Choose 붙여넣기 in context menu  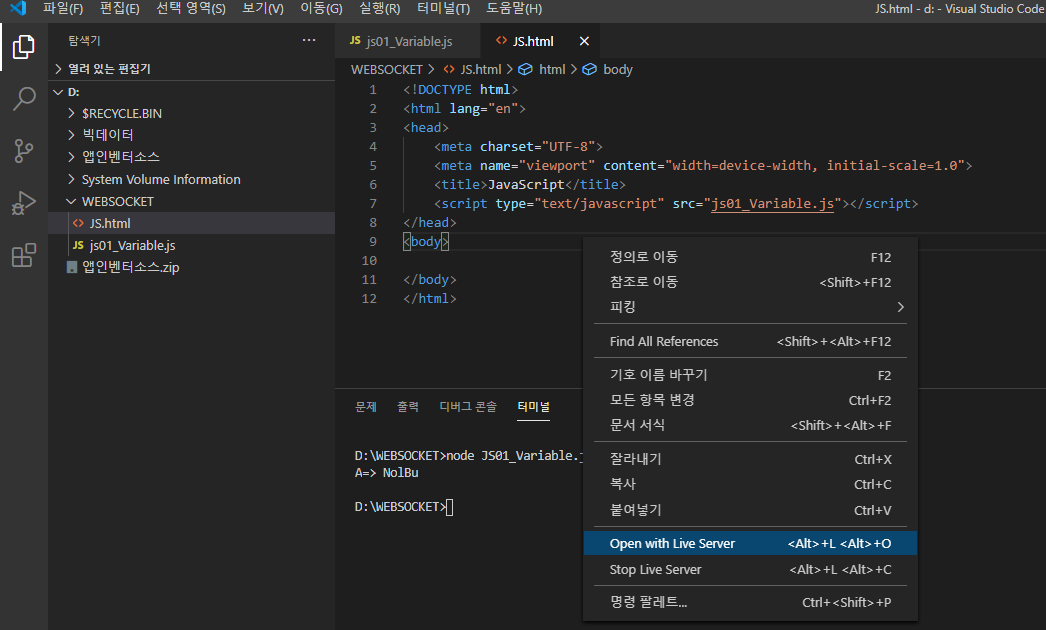coord(750,510)
